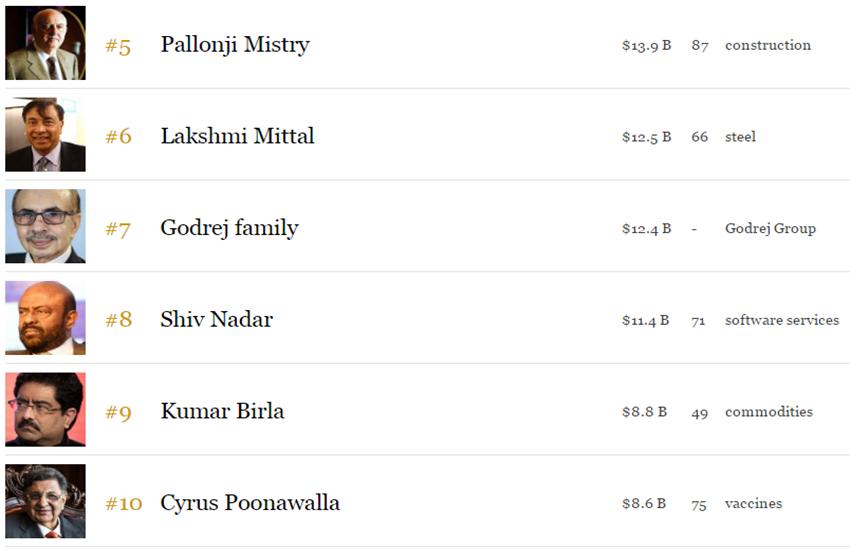The width and height of the screenshot is (850, 550).
Task: Click the #5 rank number
Action: coord(118,47)
